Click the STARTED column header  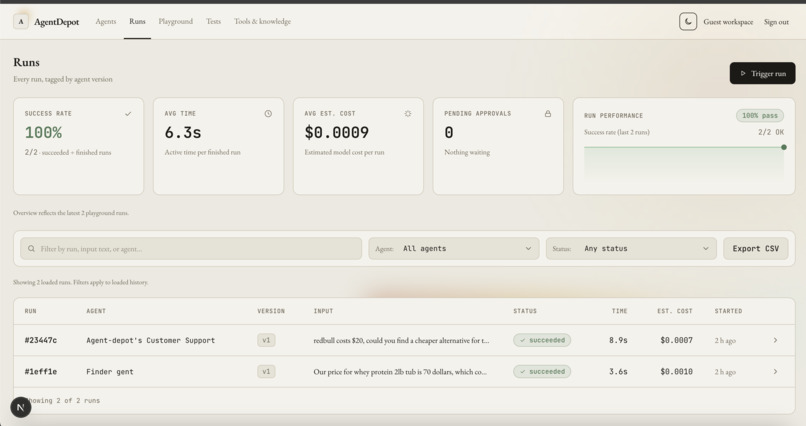click(728, 311)
